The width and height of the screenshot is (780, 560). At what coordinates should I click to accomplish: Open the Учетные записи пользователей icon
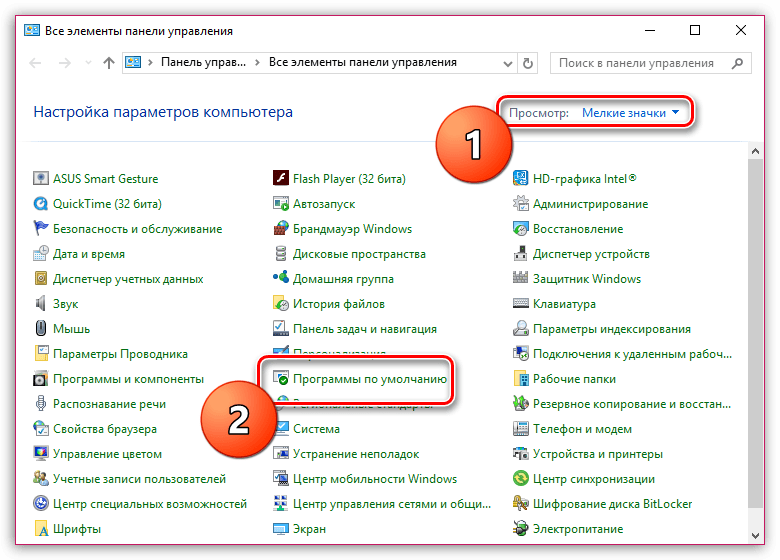(x=40, y=478)
